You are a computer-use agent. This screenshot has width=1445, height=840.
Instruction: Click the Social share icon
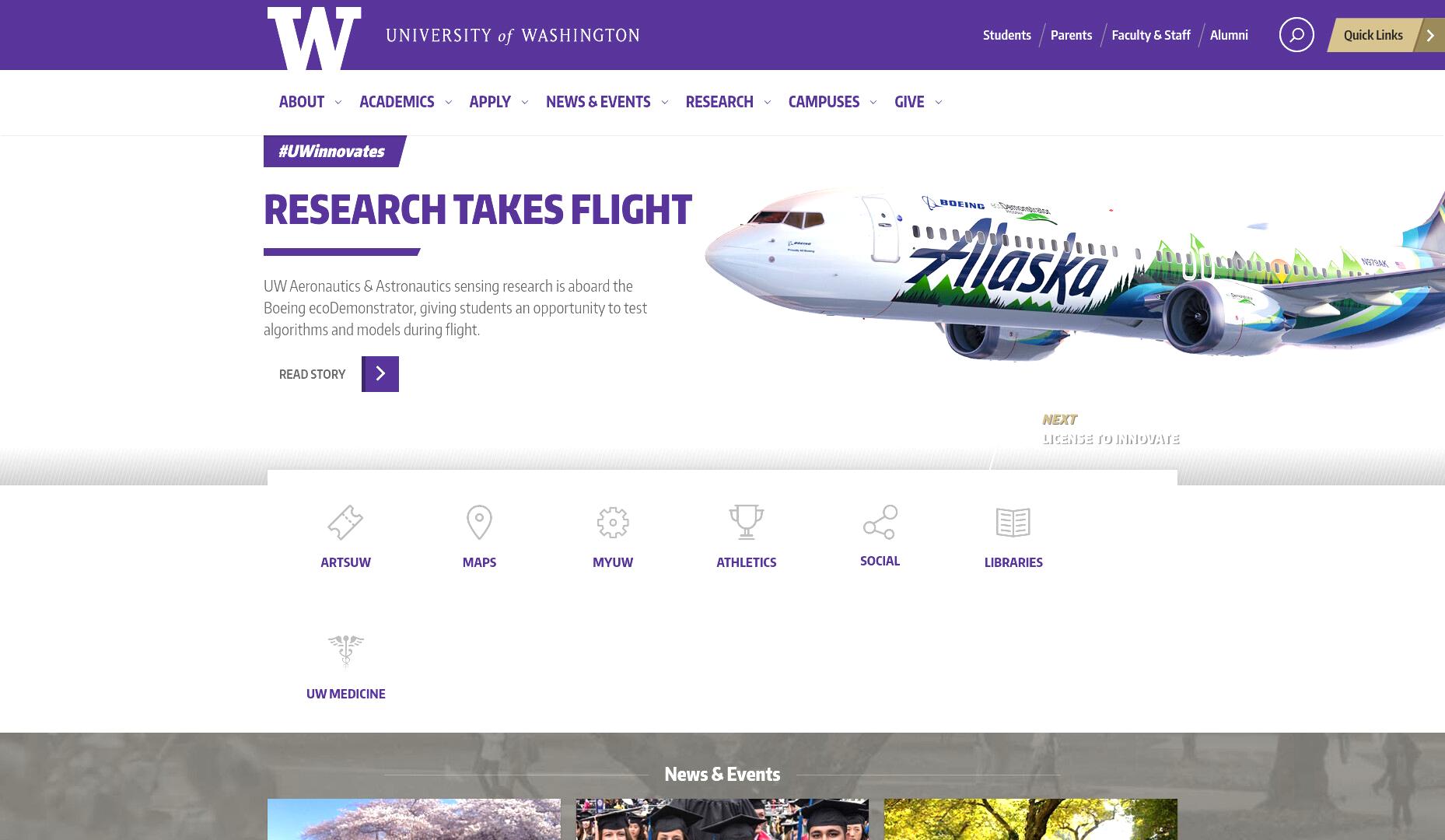coord(880,522)
